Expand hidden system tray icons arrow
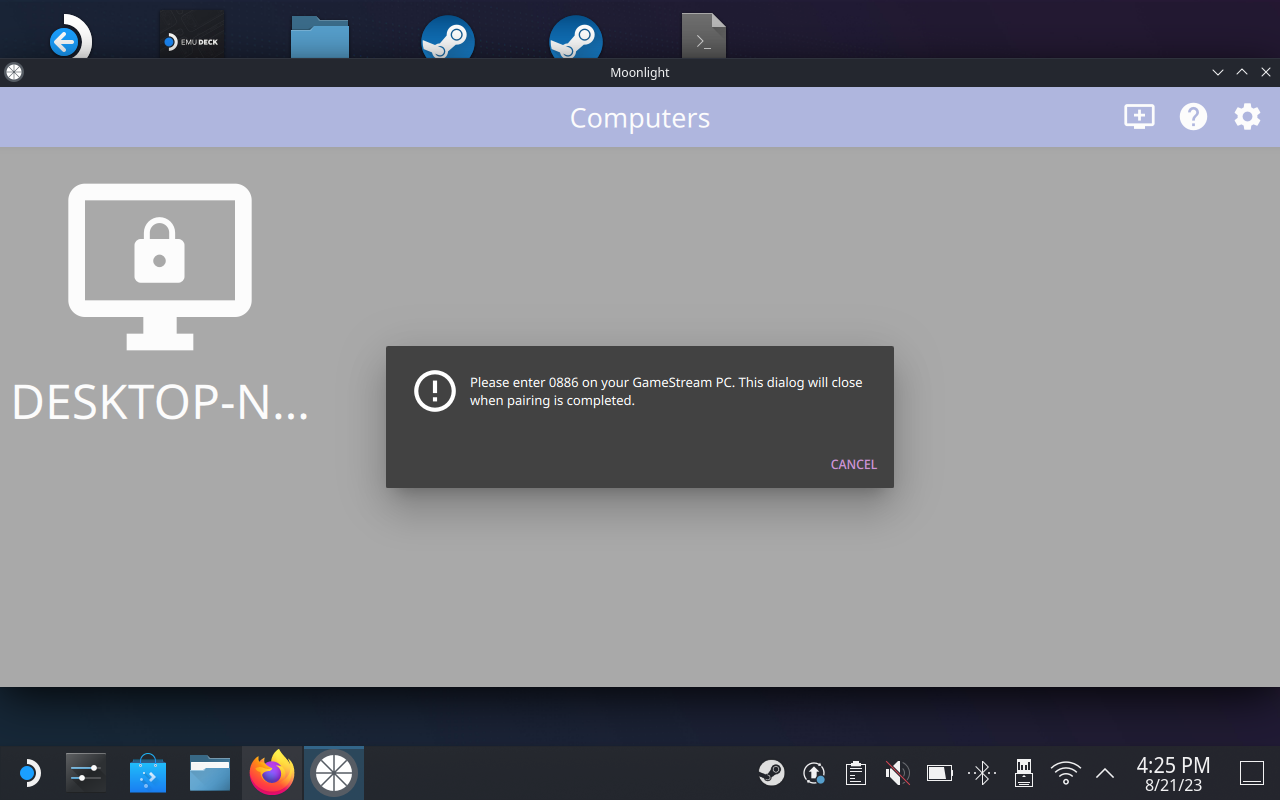 pyautogui.click(x=1105, y=773)
